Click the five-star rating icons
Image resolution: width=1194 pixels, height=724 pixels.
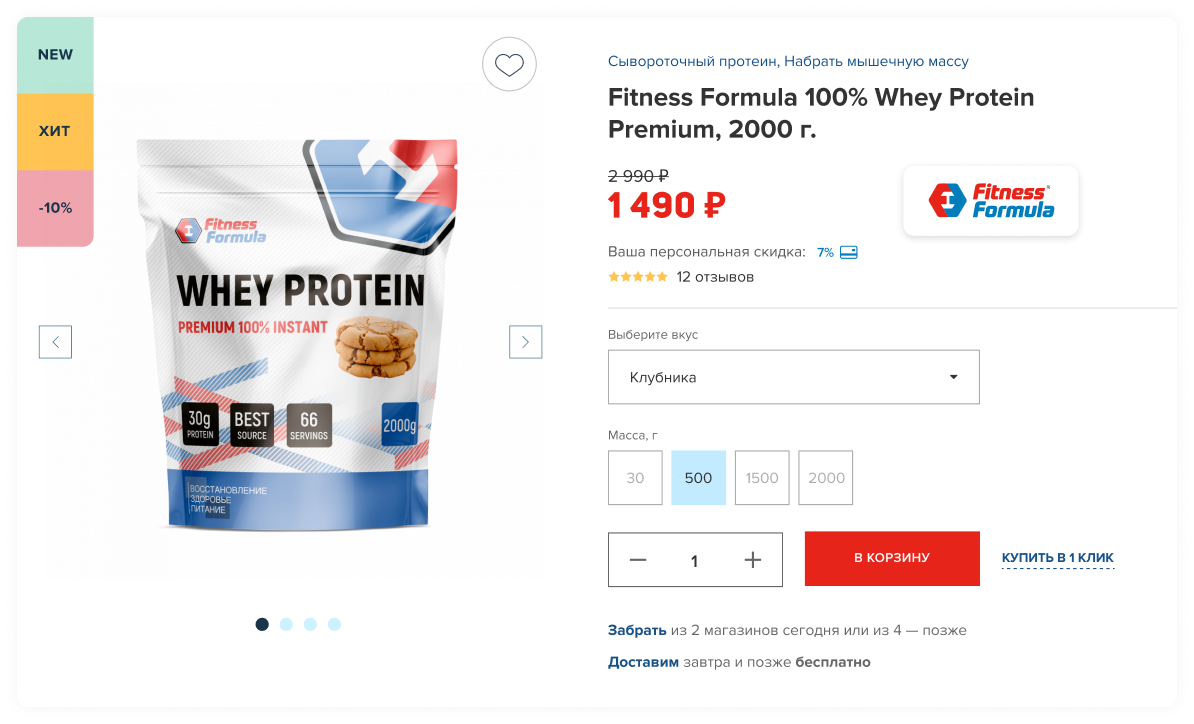click(x=637, y=277)
